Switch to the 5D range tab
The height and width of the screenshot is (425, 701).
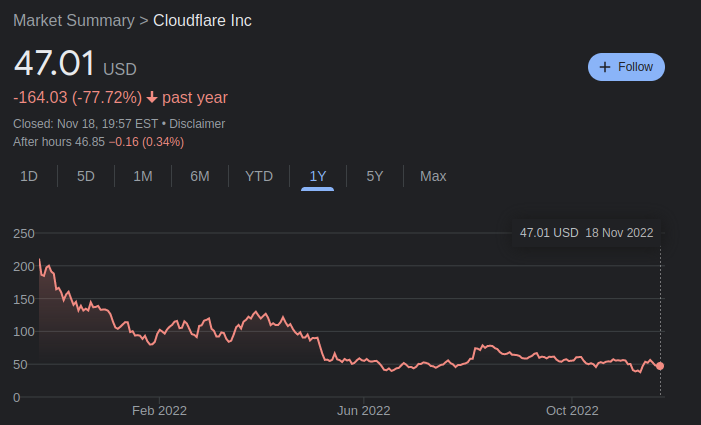(x=85, y=176)
